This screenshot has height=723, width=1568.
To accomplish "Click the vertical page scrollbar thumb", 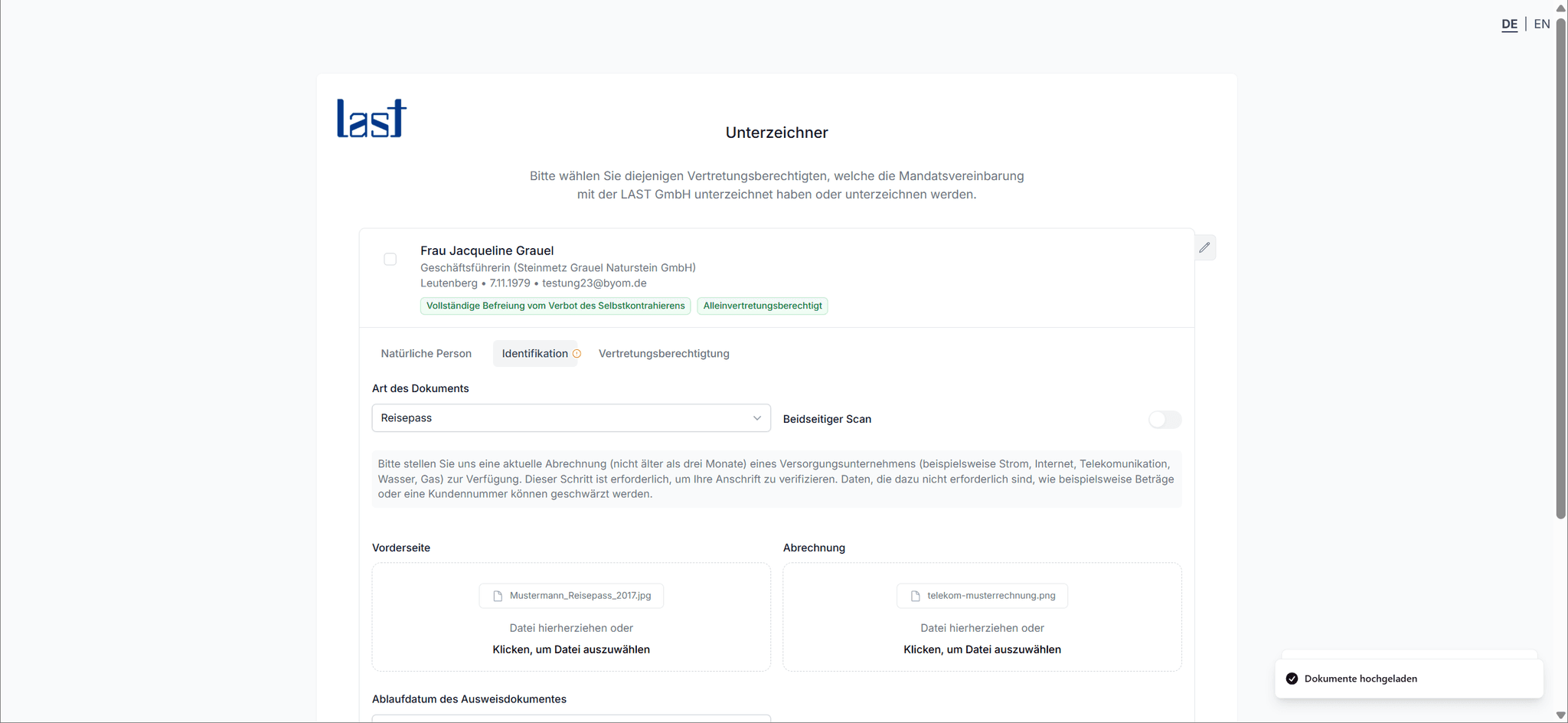I will coord(1560,268).
